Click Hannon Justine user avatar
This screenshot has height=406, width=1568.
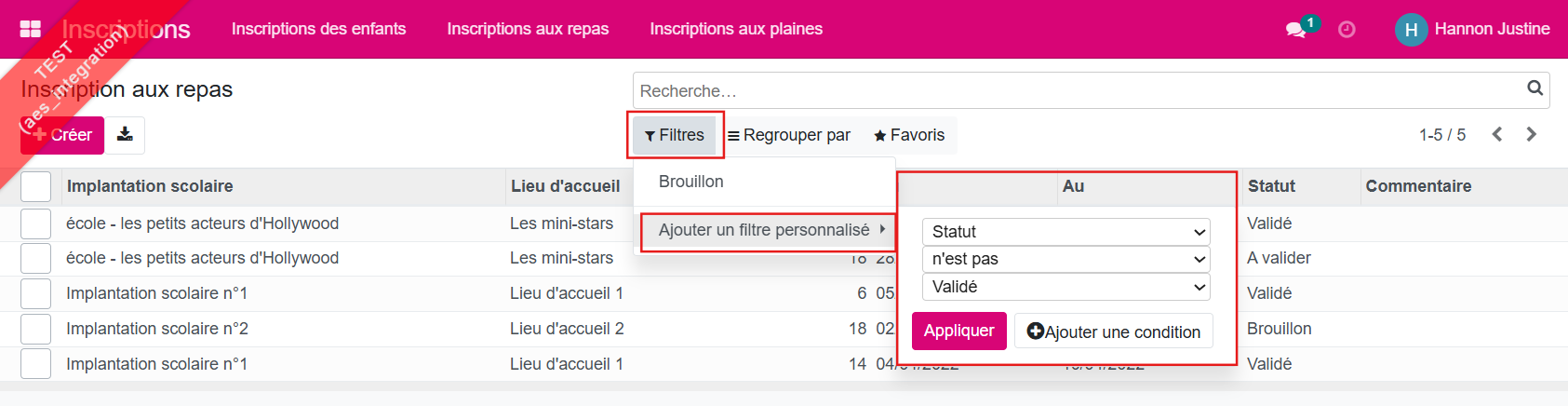(1411, 30)
